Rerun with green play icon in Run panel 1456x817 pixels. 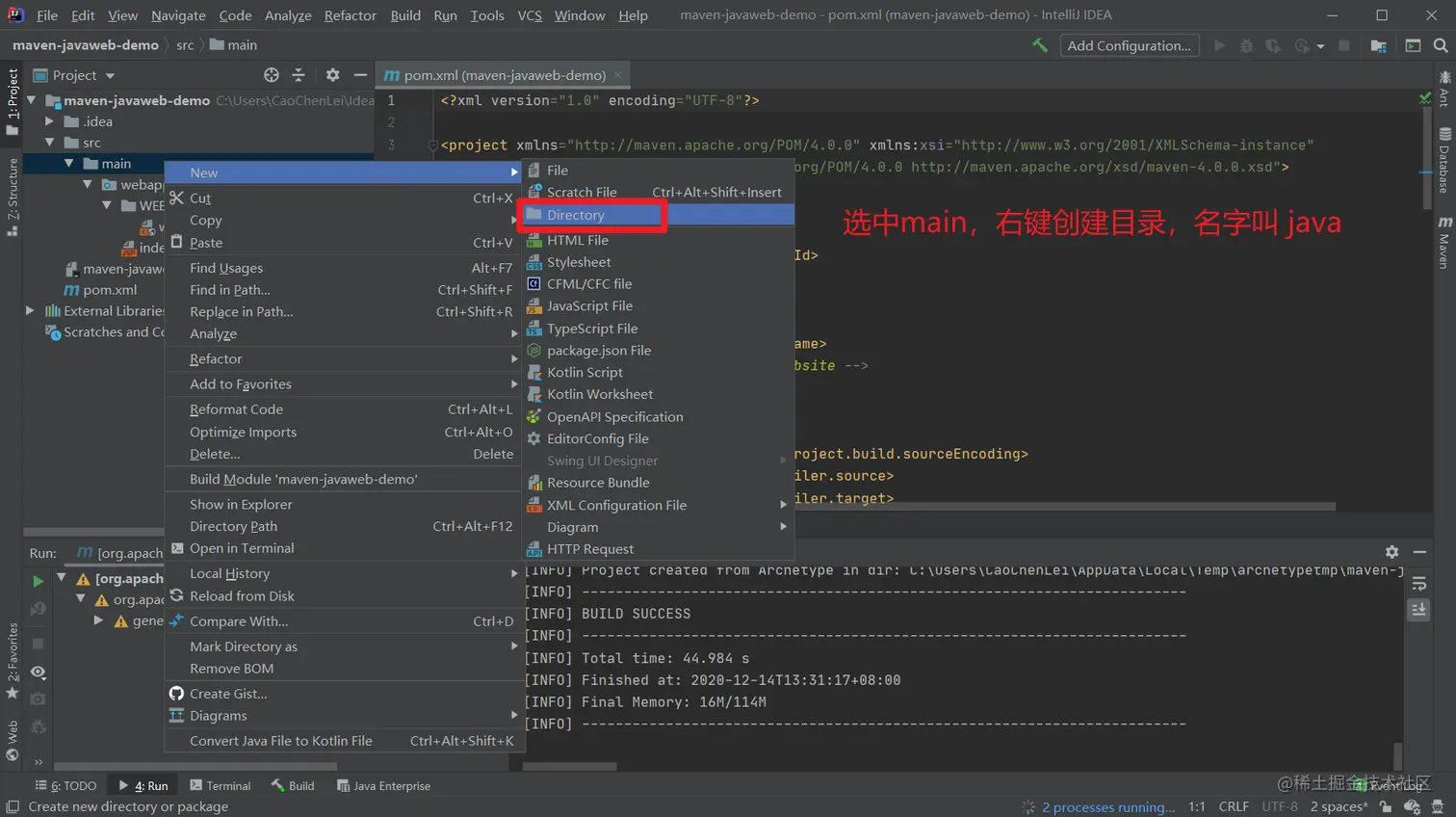pos(38,581)
